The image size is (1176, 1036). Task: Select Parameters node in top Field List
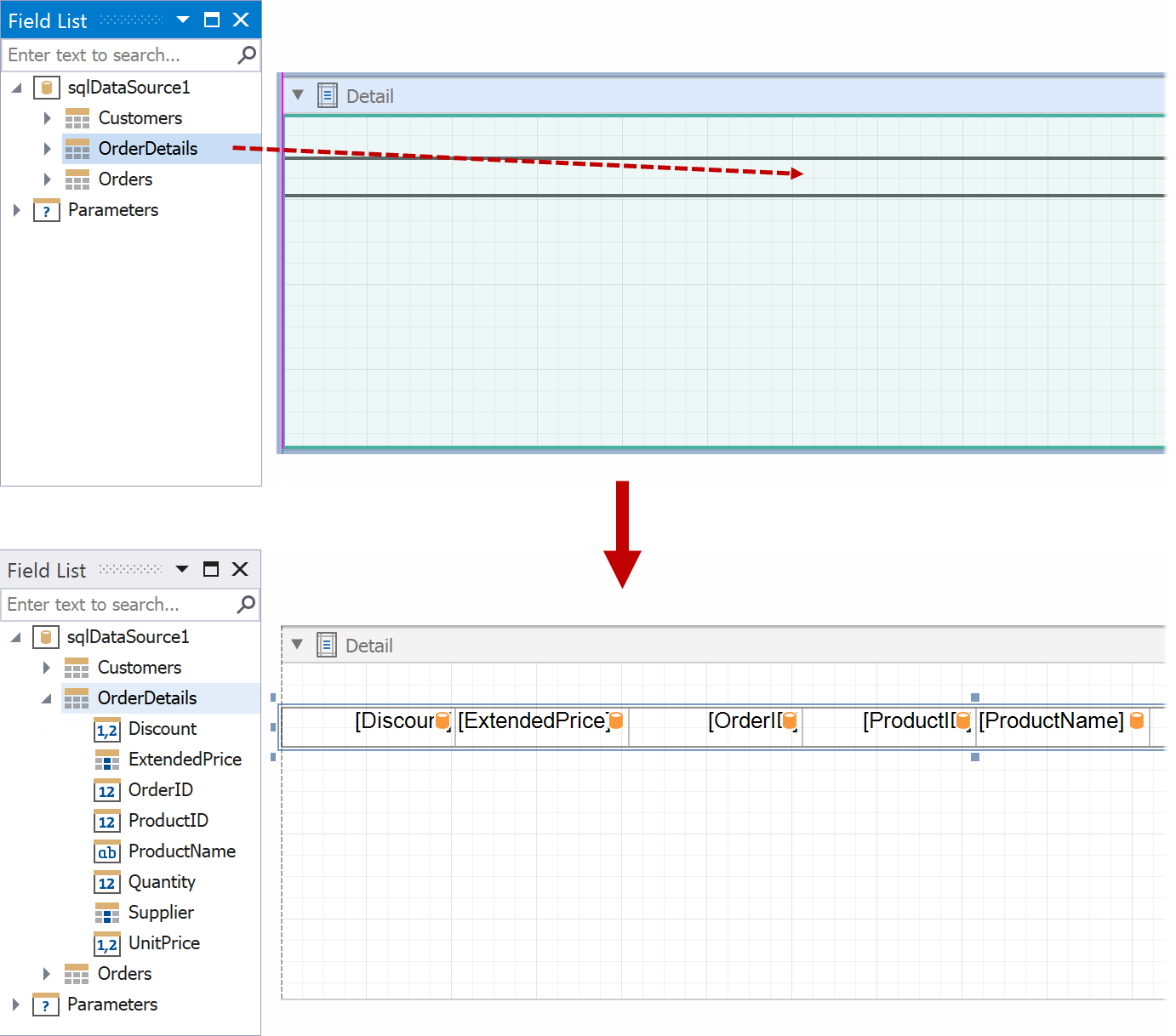(x=112, y=210)
